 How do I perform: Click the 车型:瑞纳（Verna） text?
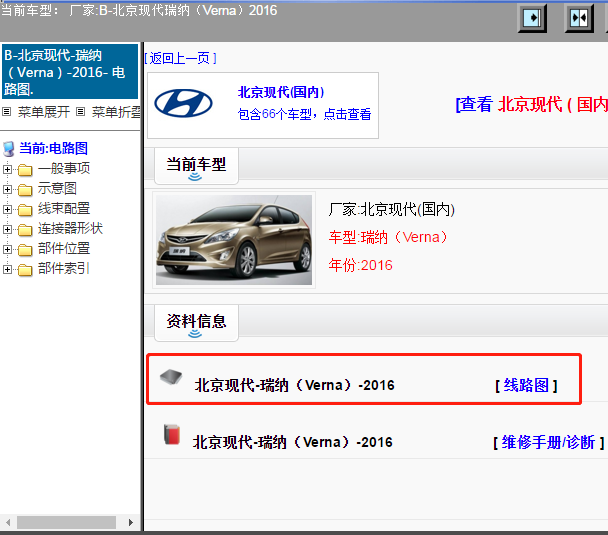point(388,237)
